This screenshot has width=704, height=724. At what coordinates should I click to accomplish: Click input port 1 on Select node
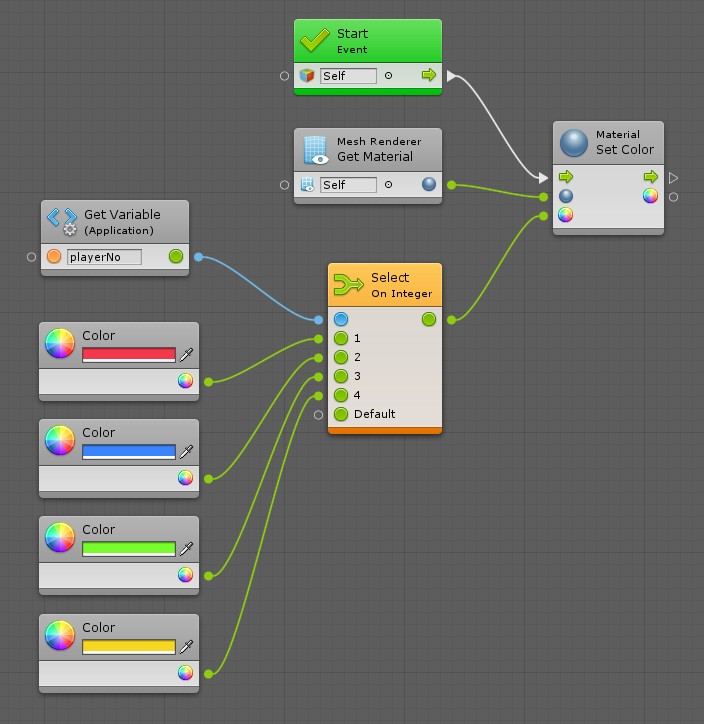click(x=340, y=338)
